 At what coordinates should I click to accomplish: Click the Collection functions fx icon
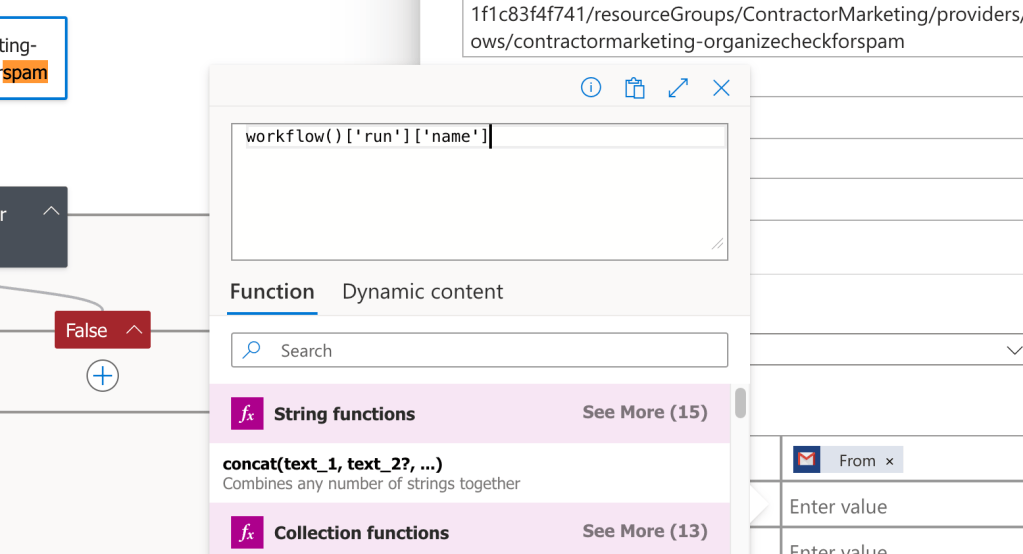tap(247, 532)
